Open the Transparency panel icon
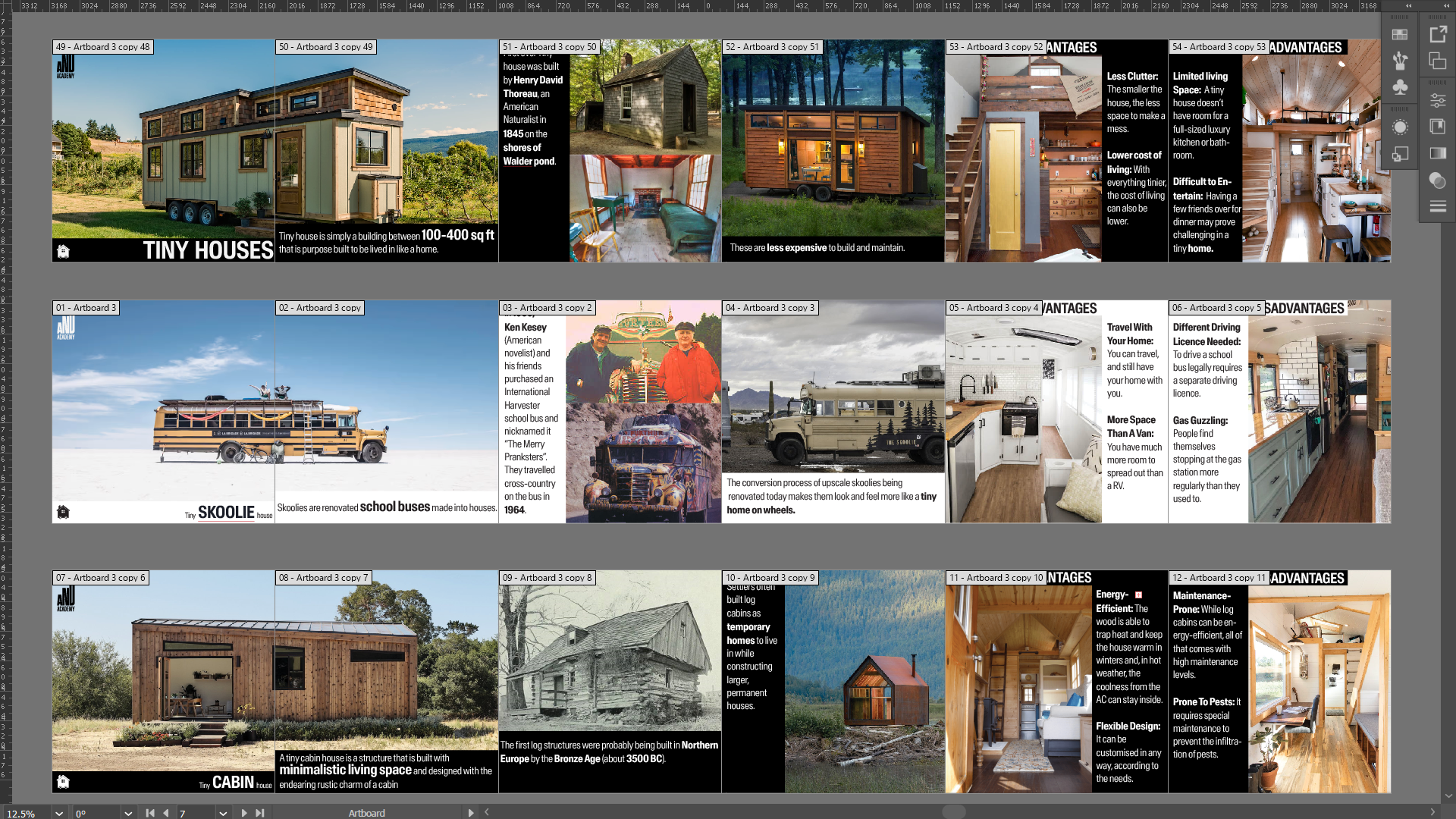Screen dimensions: 1456x819 (1438, 180)
